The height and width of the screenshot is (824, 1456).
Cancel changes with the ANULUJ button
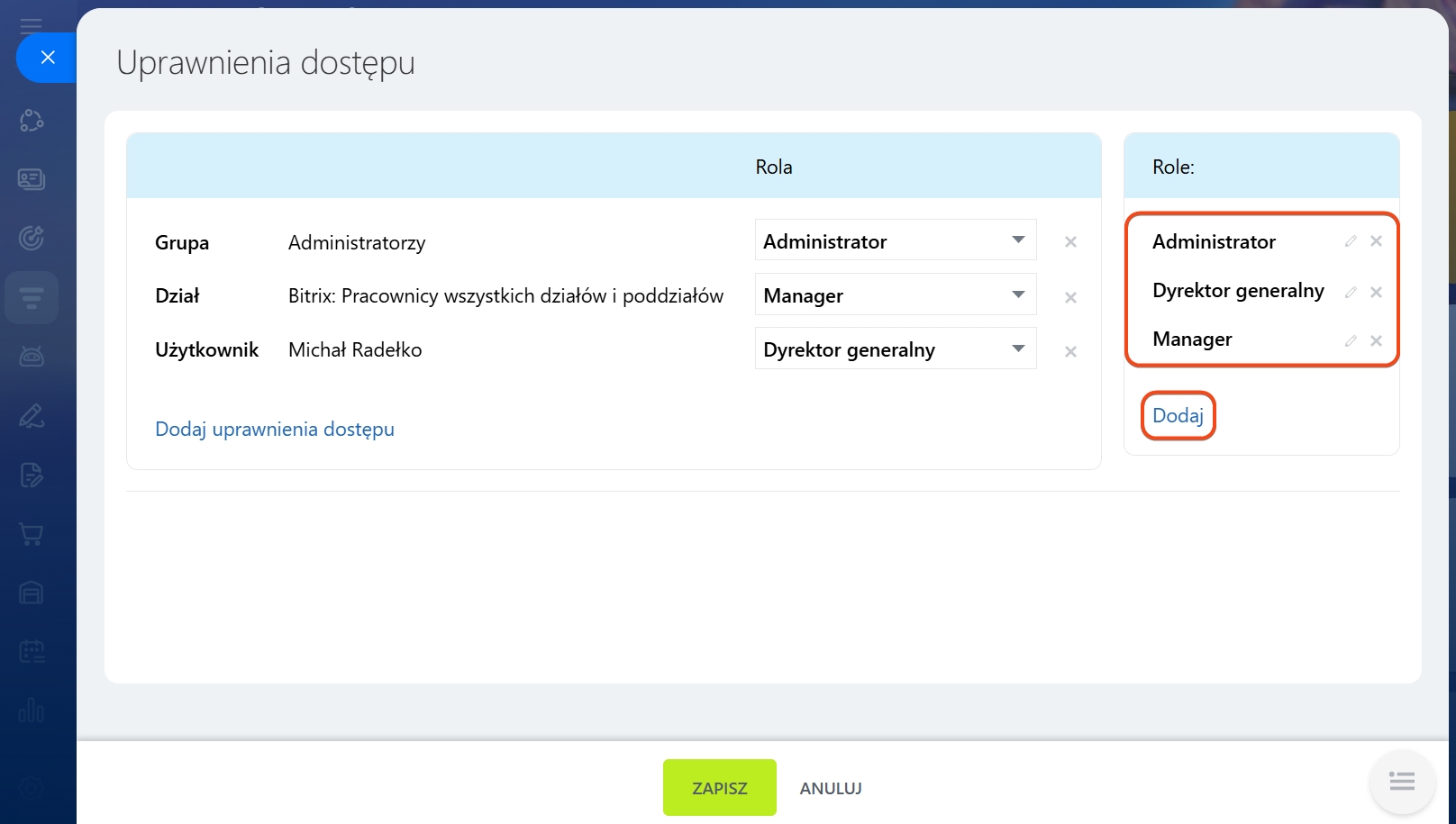831,788
